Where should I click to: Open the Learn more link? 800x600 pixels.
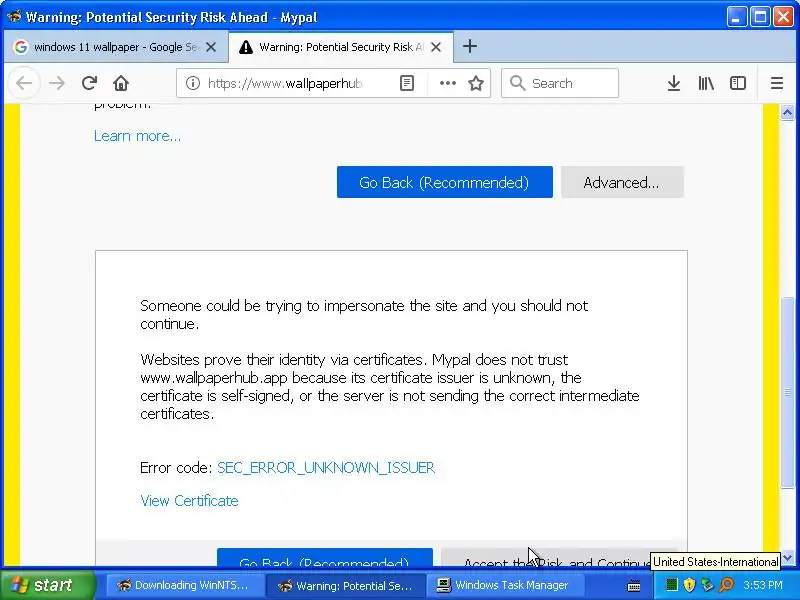coord(137,136)
